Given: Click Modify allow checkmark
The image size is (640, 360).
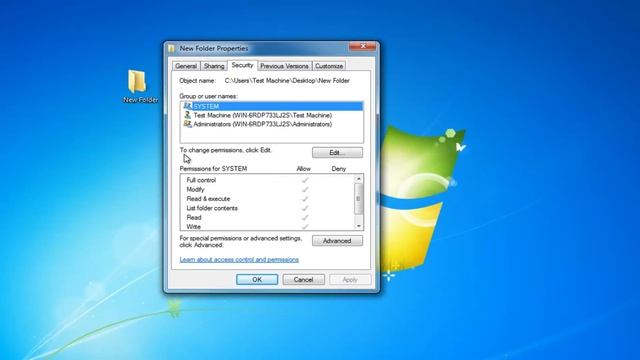Looking at the screenshot, I should 305,189.
